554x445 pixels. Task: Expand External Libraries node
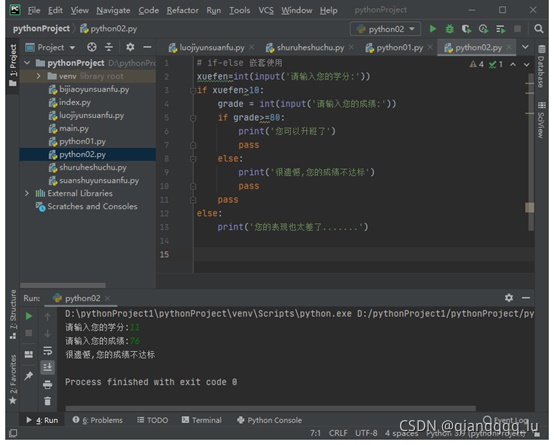pyautogui.click(x=27, y=193)
